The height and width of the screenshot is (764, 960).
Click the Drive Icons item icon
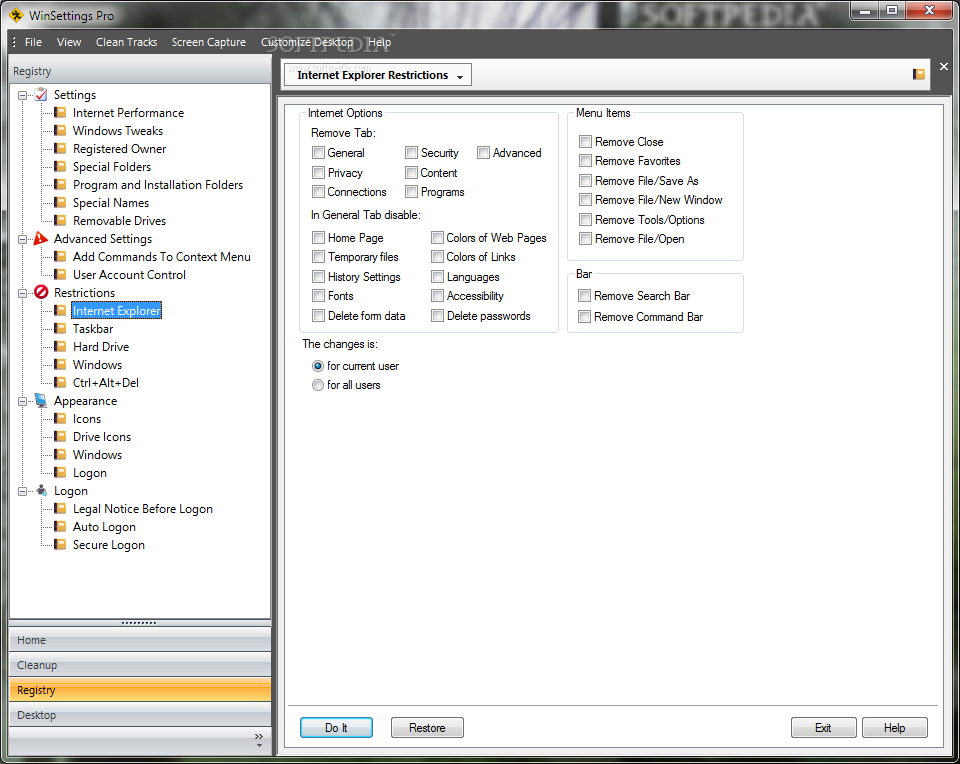(x=60, y=436)
